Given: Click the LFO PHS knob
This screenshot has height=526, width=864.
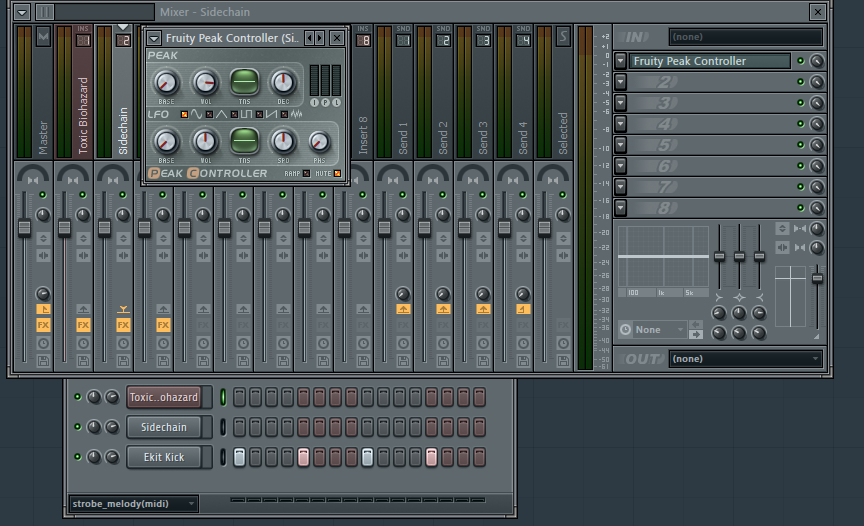Looking at the screenshot, I should (319, 142).
